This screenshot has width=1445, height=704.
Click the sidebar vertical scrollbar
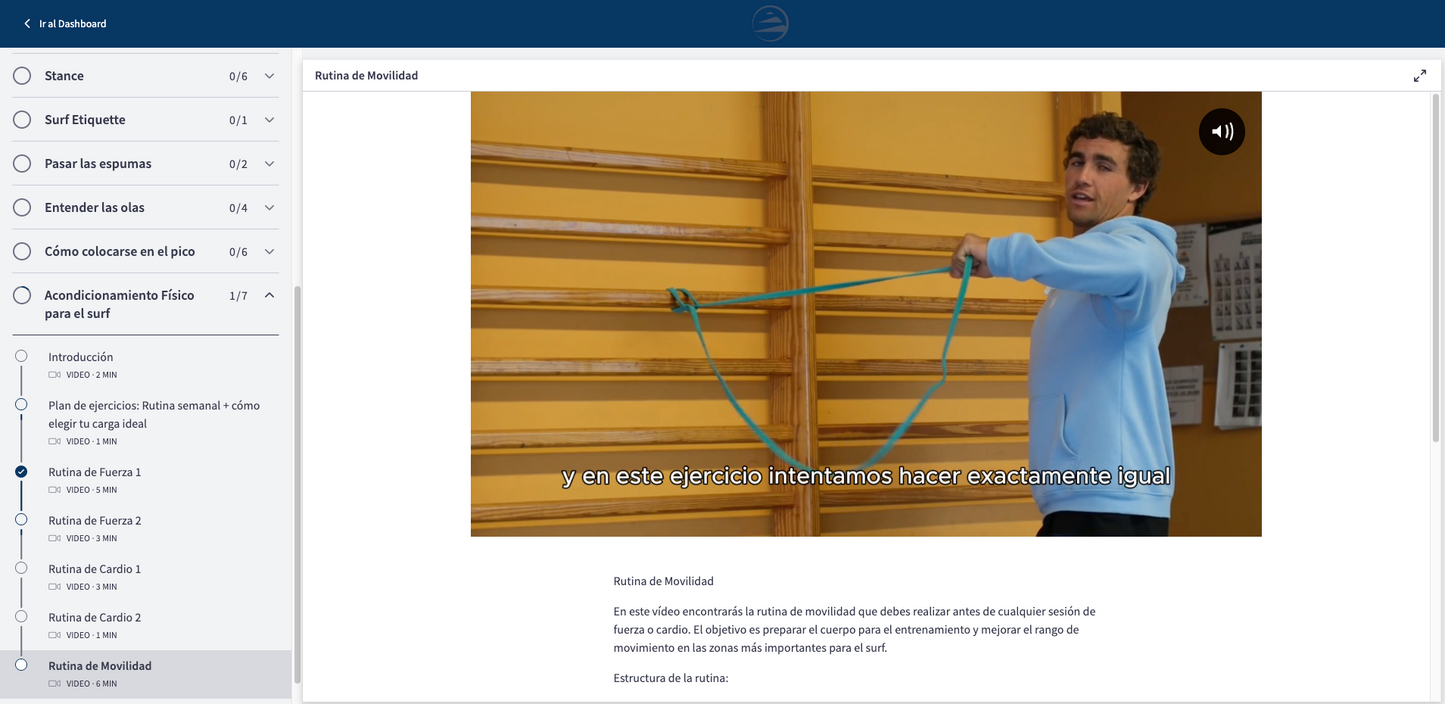click(297, 485)
